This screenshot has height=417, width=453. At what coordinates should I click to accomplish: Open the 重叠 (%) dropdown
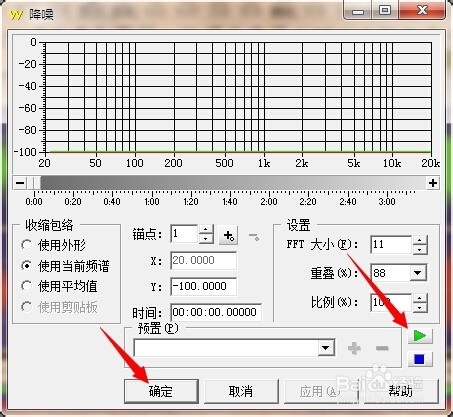tap(418, 273)
